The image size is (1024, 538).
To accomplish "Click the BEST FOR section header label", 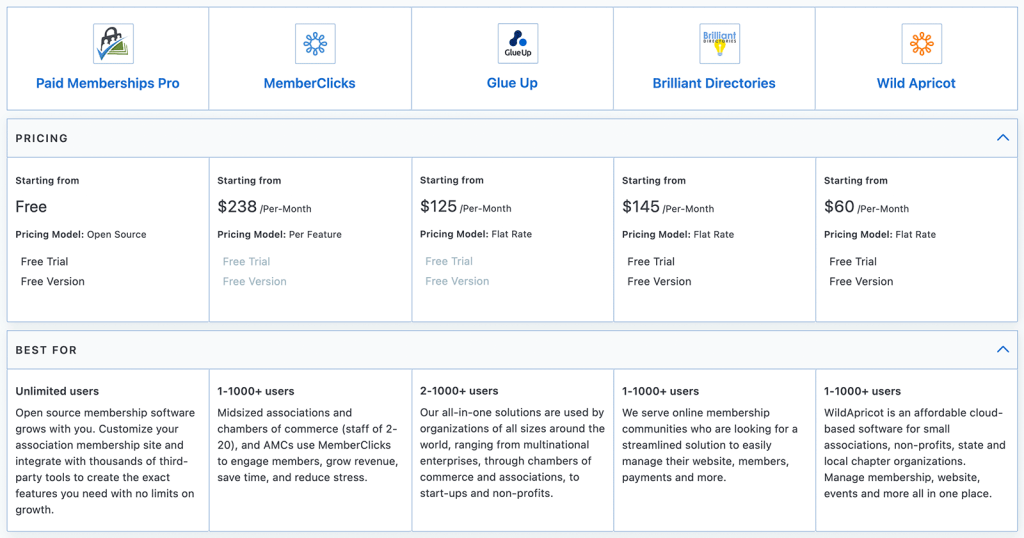I will click(x=46, y=350).
